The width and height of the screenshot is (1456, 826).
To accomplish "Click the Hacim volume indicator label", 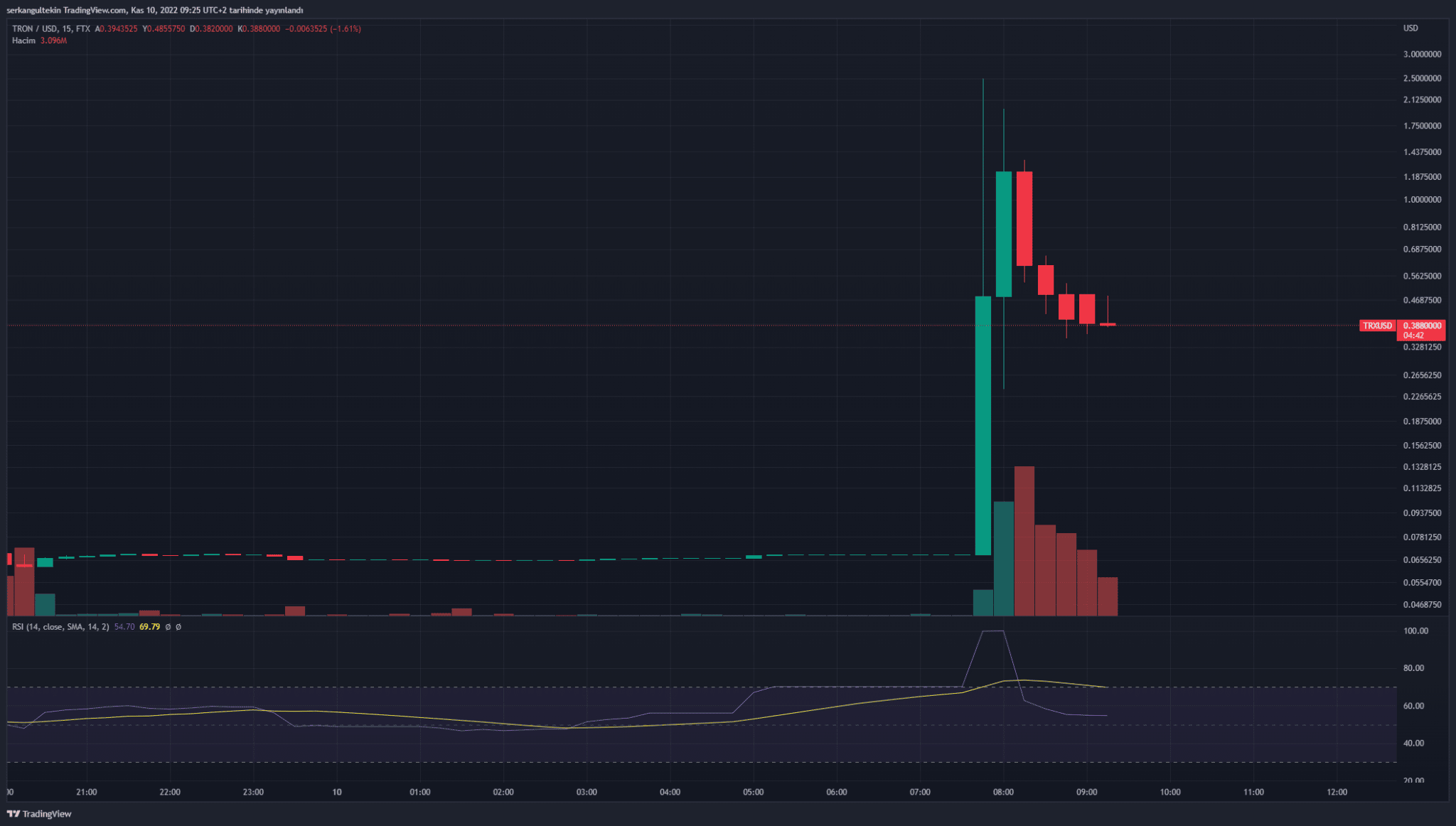I will point(23,41).
